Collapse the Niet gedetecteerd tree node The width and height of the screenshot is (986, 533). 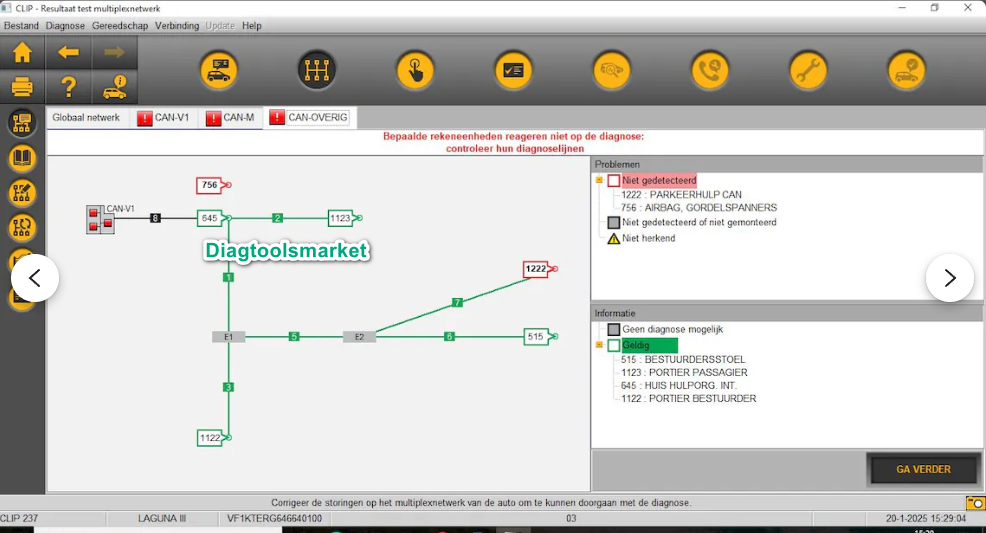599,181
